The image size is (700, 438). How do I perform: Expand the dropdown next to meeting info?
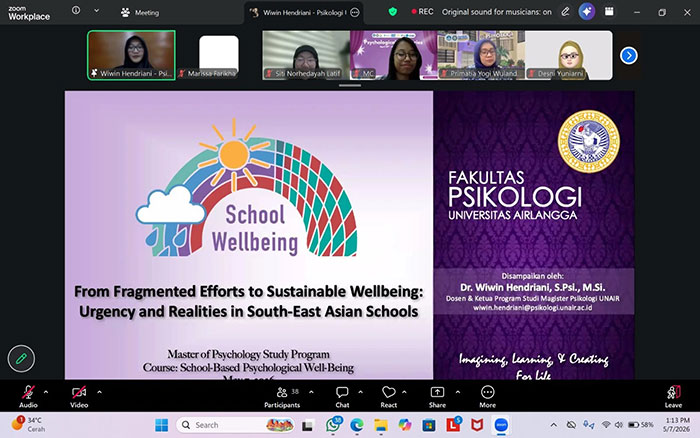point(96,10)
